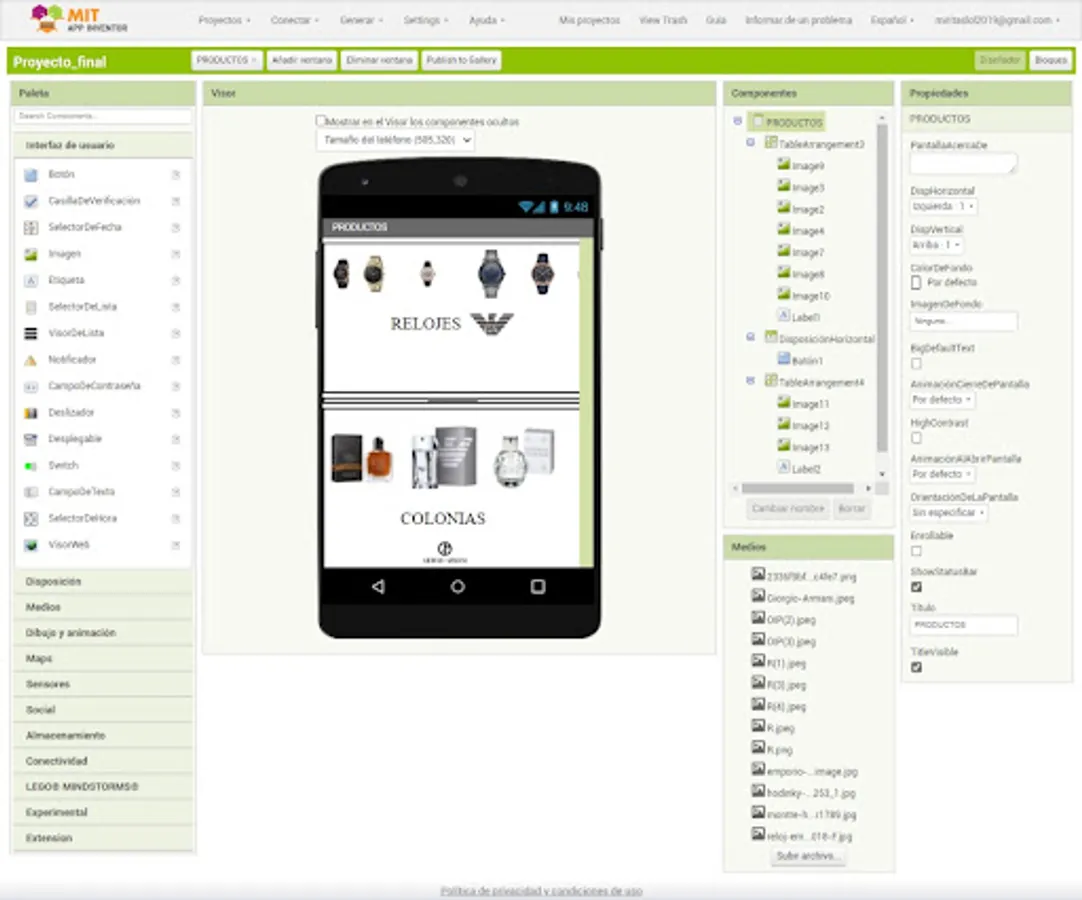Open help icon beside Notificador

pyautogui.click(x=176, y=360)
